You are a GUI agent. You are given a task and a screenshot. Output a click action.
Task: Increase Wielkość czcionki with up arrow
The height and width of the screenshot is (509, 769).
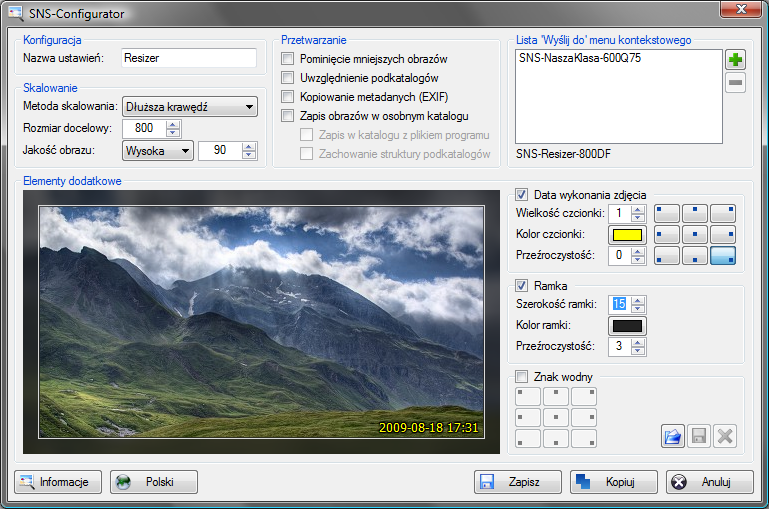pos(638,209)
